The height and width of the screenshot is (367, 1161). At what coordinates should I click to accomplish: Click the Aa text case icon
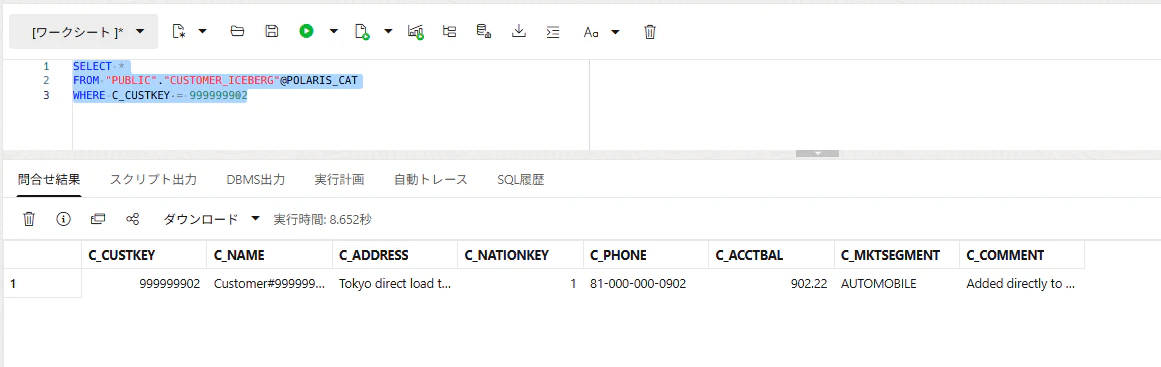pyautogui.click(x=591, y=32)
